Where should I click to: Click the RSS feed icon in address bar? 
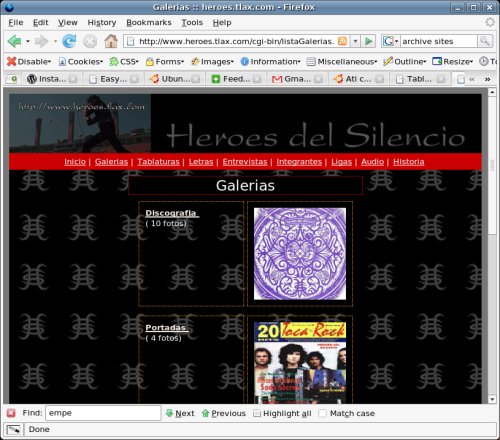[342, 41]
